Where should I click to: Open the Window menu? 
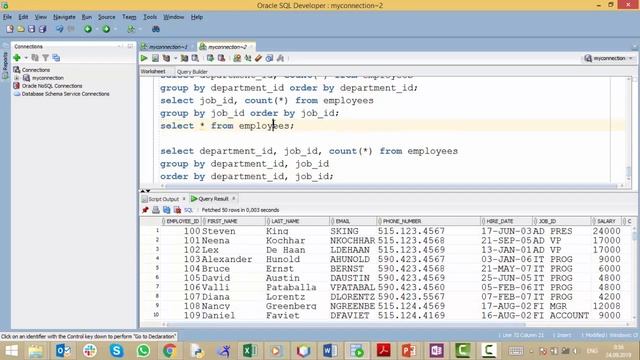(x=173, y=17)
